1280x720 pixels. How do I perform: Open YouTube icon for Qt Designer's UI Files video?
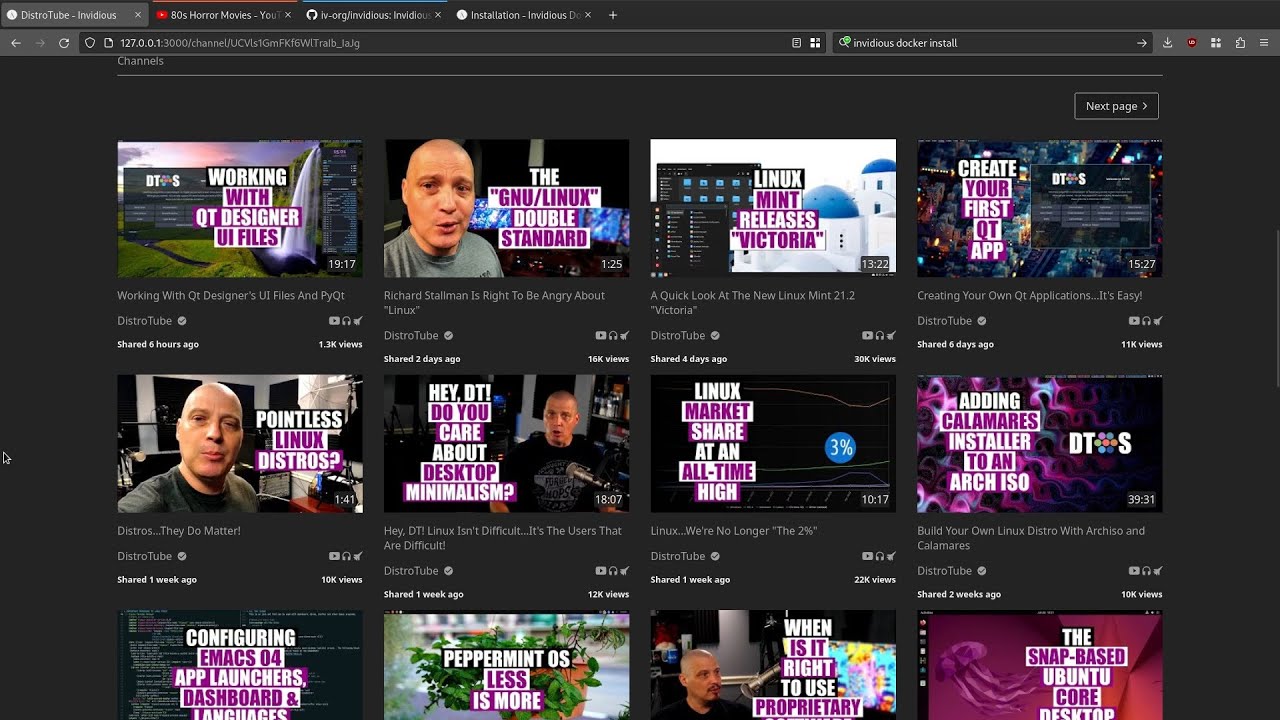334,321
